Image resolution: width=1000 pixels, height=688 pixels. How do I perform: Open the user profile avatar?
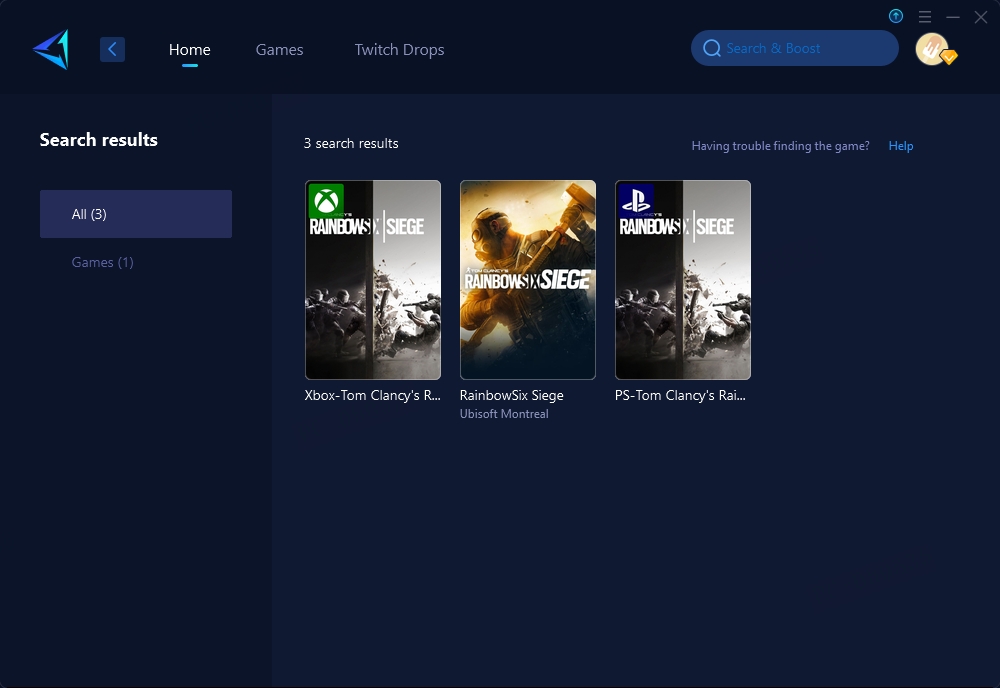point(932,49)
